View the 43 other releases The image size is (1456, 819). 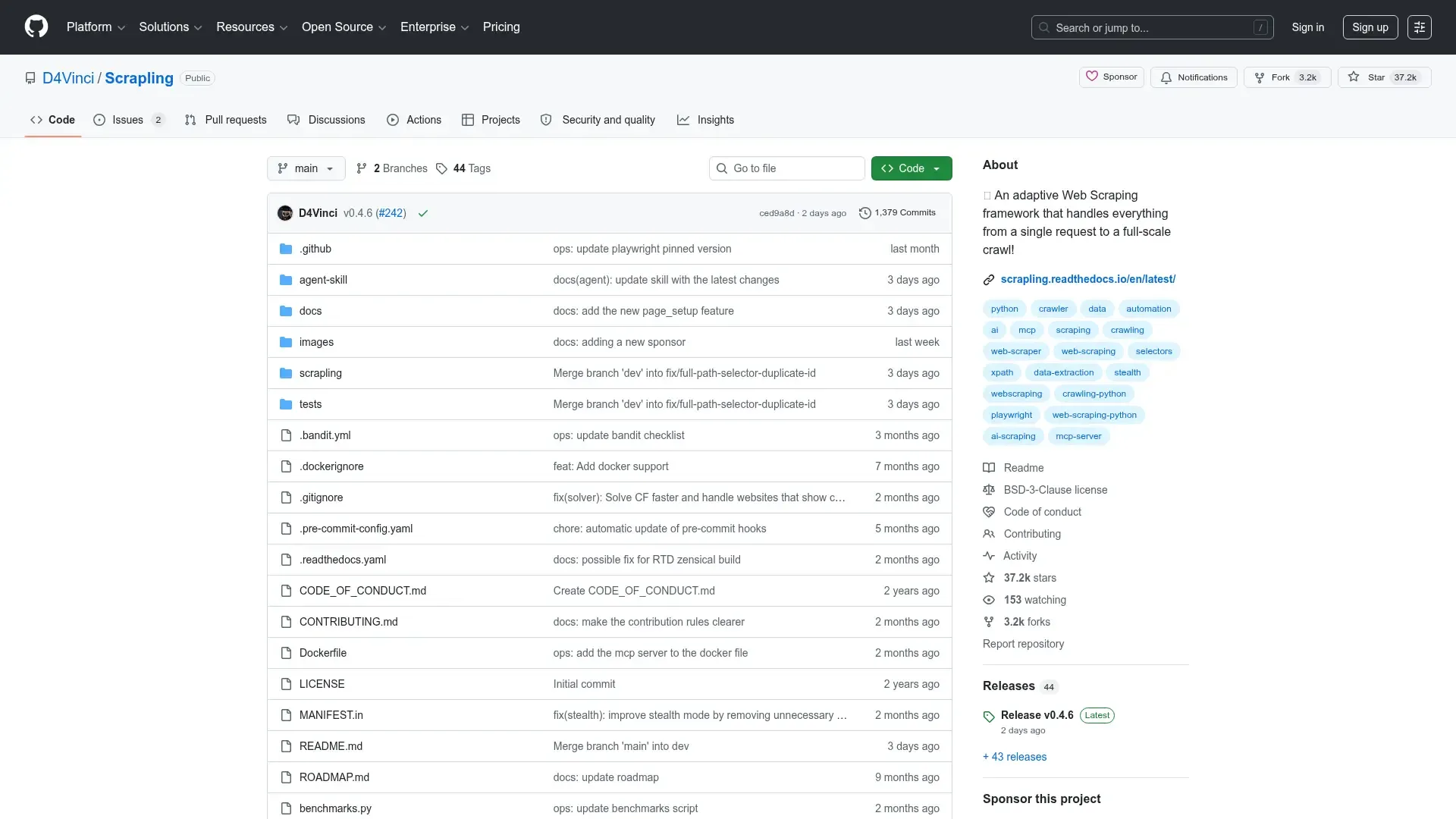point(1015,757)
